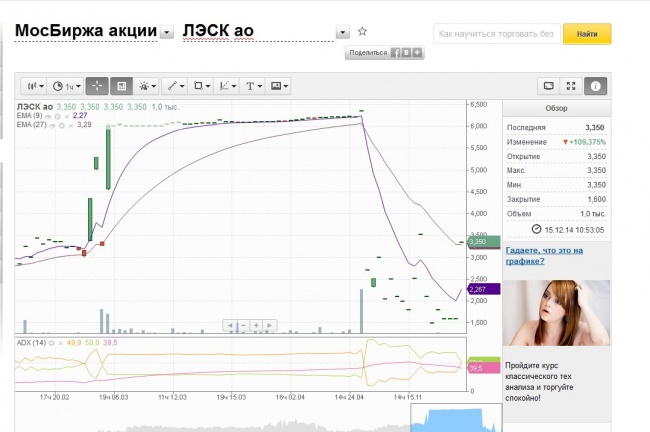
Task: Open the 1ч timeframe dropdown
Action: click(x=66, y=86)
